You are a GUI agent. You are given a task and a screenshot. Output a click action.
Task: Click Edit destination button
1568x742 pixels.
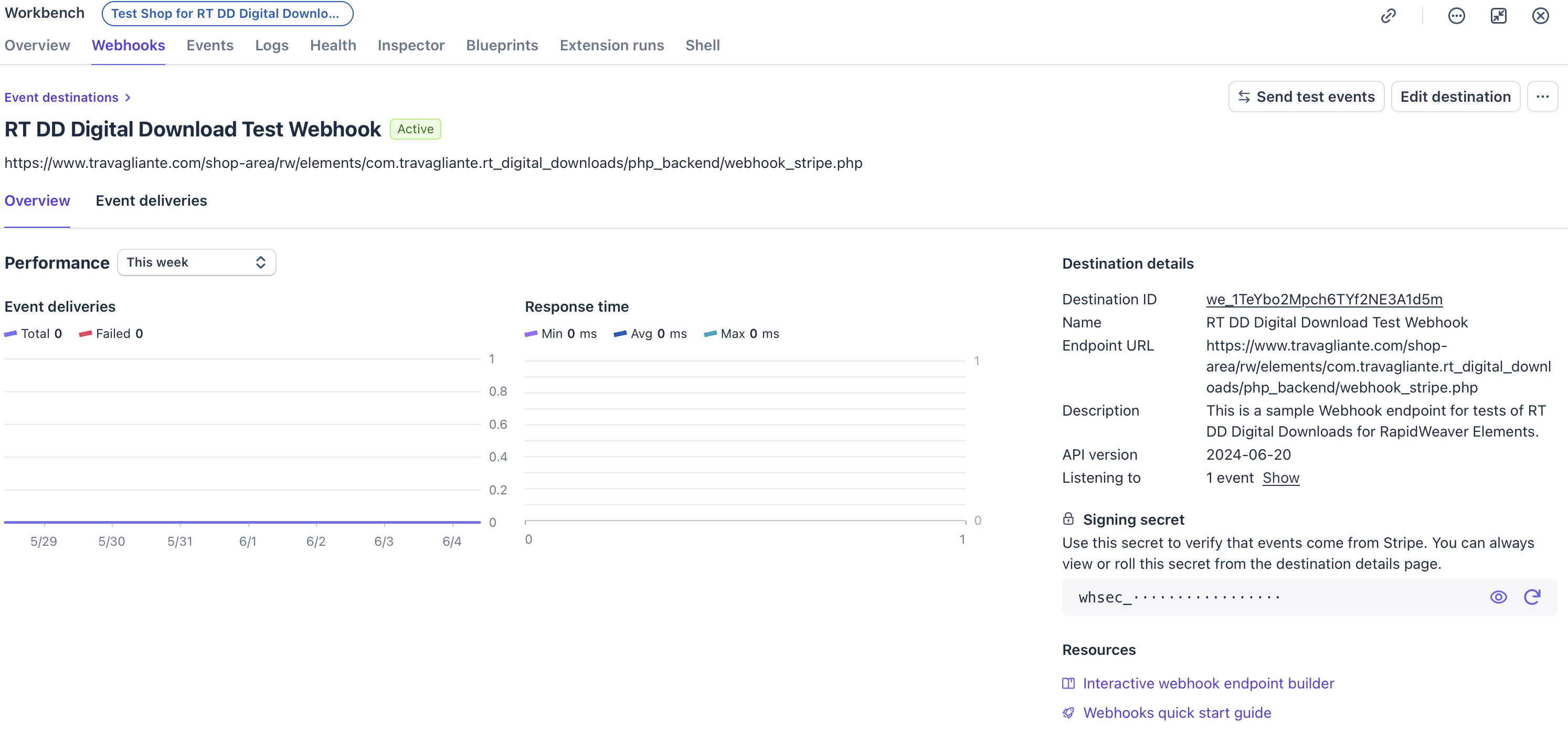[x=1455, y=97]
